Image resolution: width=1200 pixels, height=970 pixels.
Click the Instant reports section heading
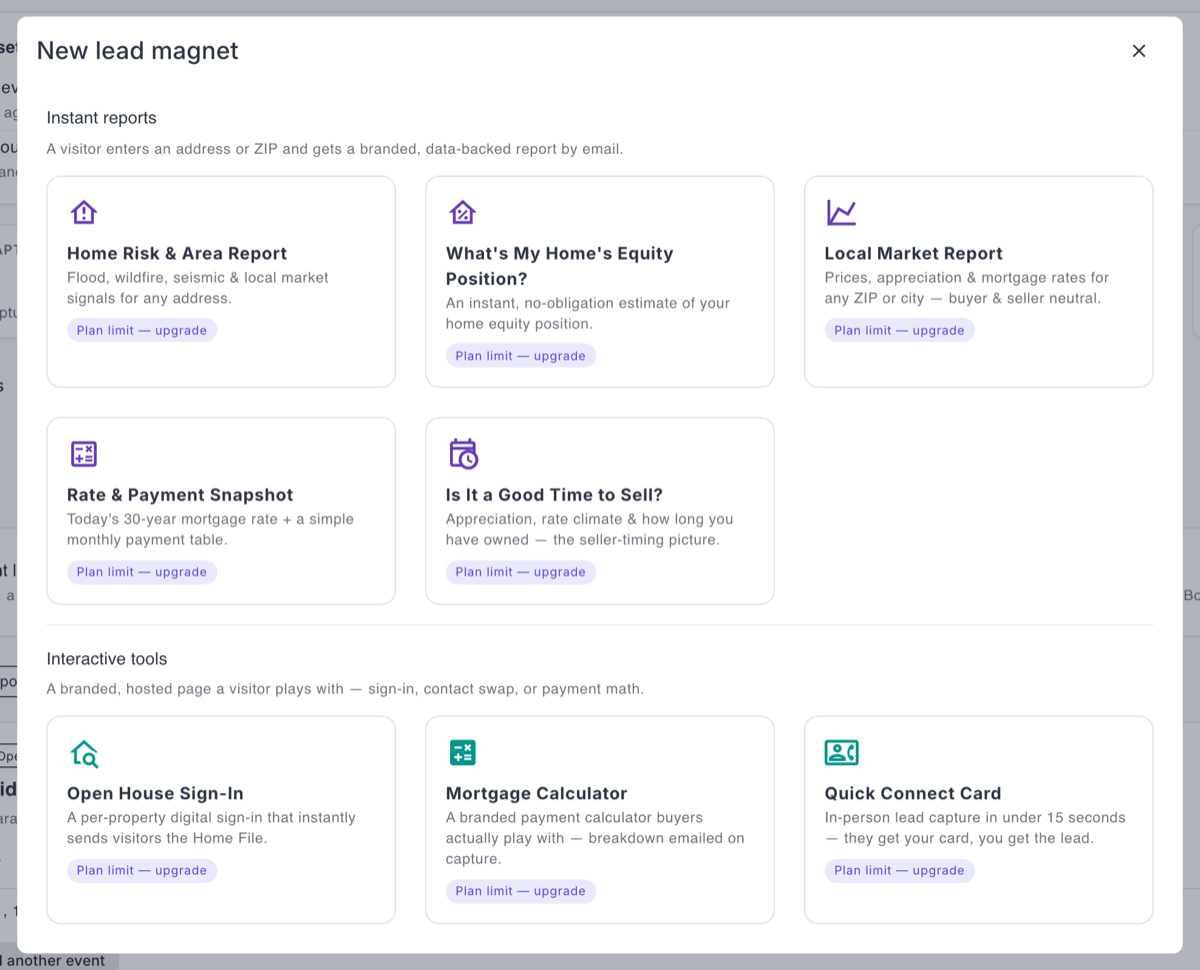[x=101, y=118]
